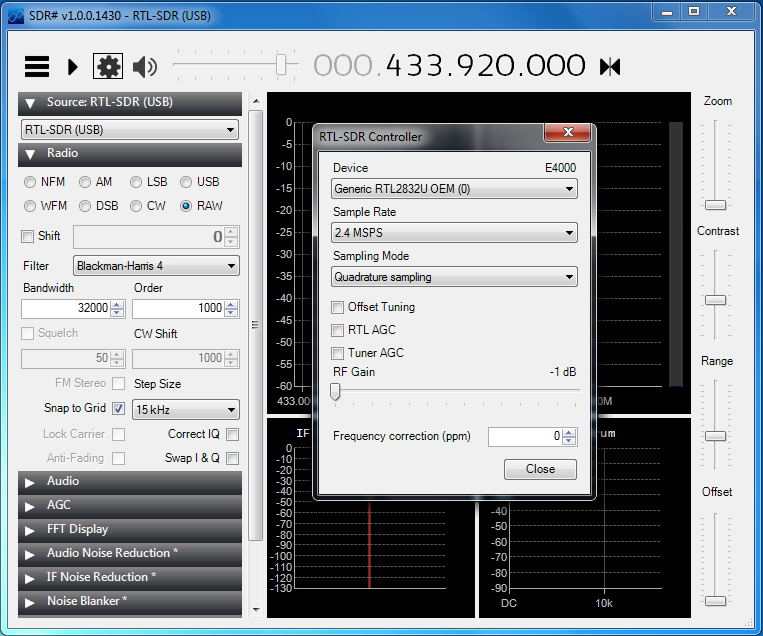763x636 pixels.
Task: Maximize the SDR# window
Action: (x=694, y=11)
